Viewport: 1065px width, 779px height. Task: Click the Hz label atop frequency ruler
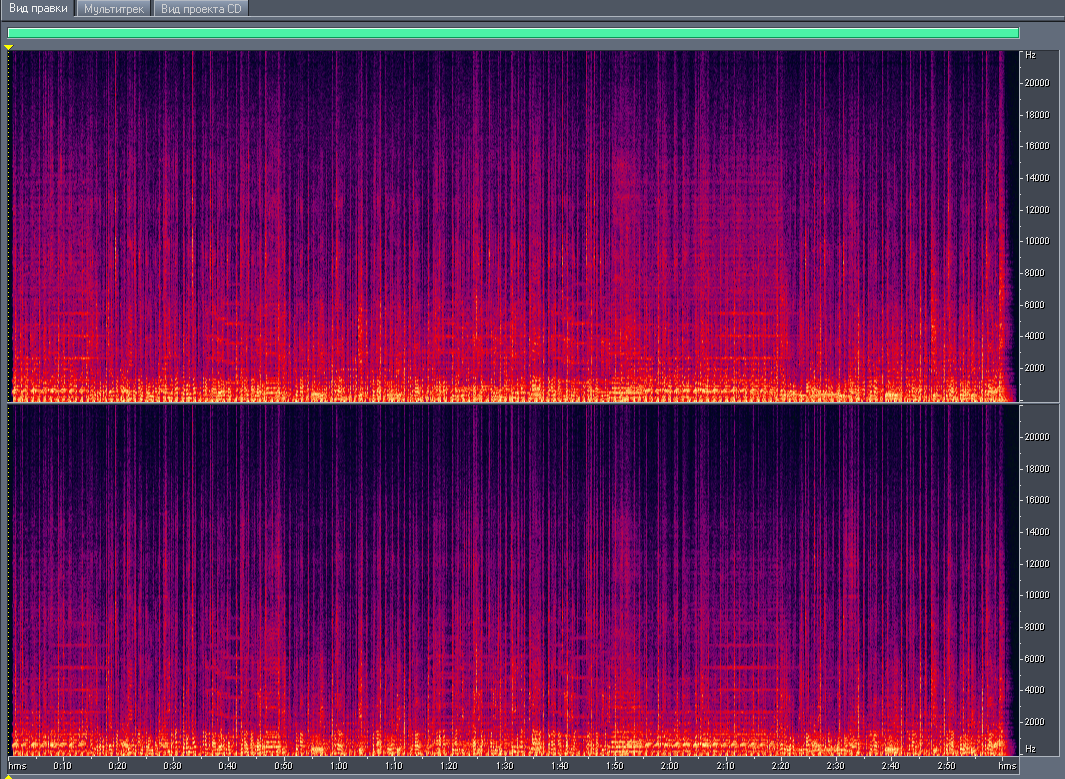[x=1030, y=54]
